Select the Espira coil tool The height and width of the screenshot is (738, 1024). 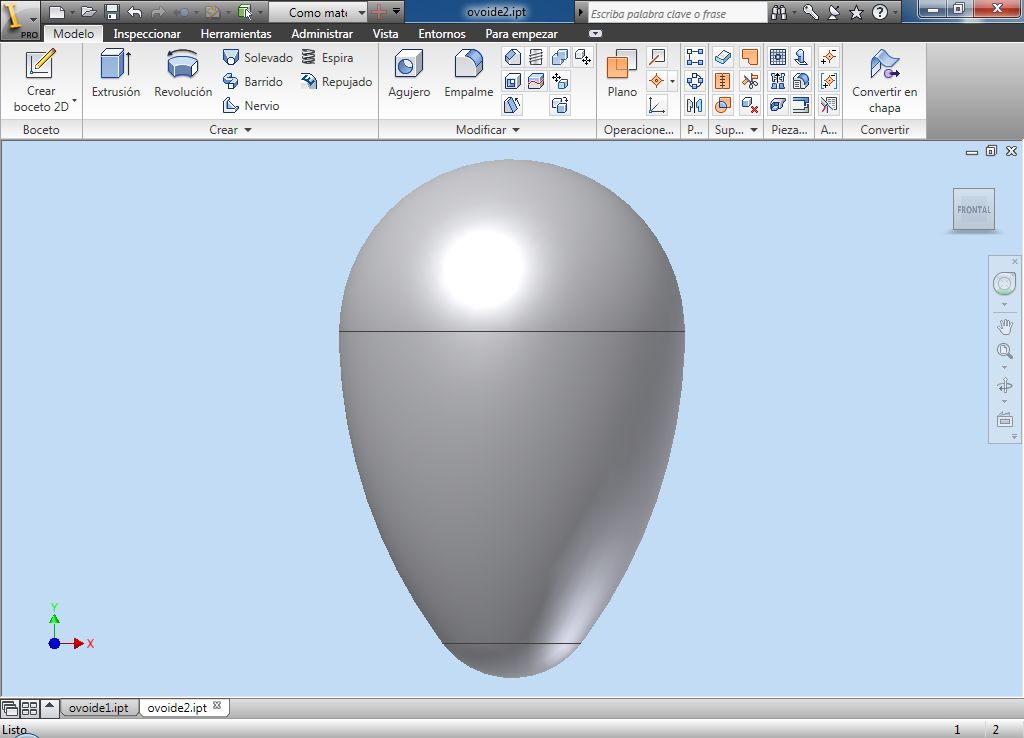coord(327,57)
